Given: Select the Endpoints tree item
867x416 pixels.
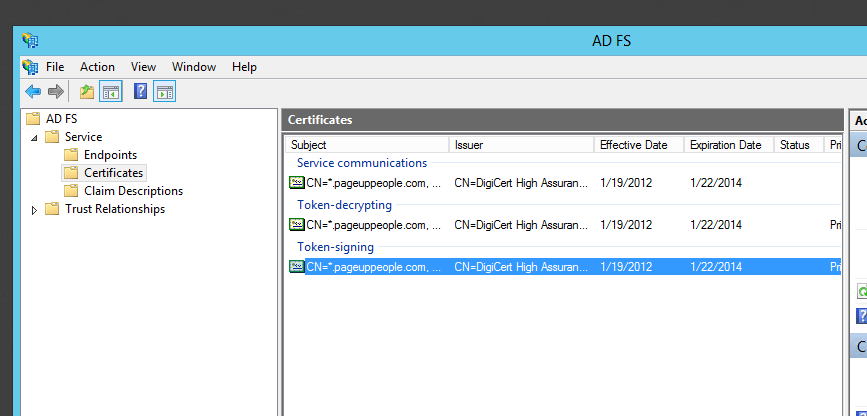Looking at the screenshot, I should 111,155.
